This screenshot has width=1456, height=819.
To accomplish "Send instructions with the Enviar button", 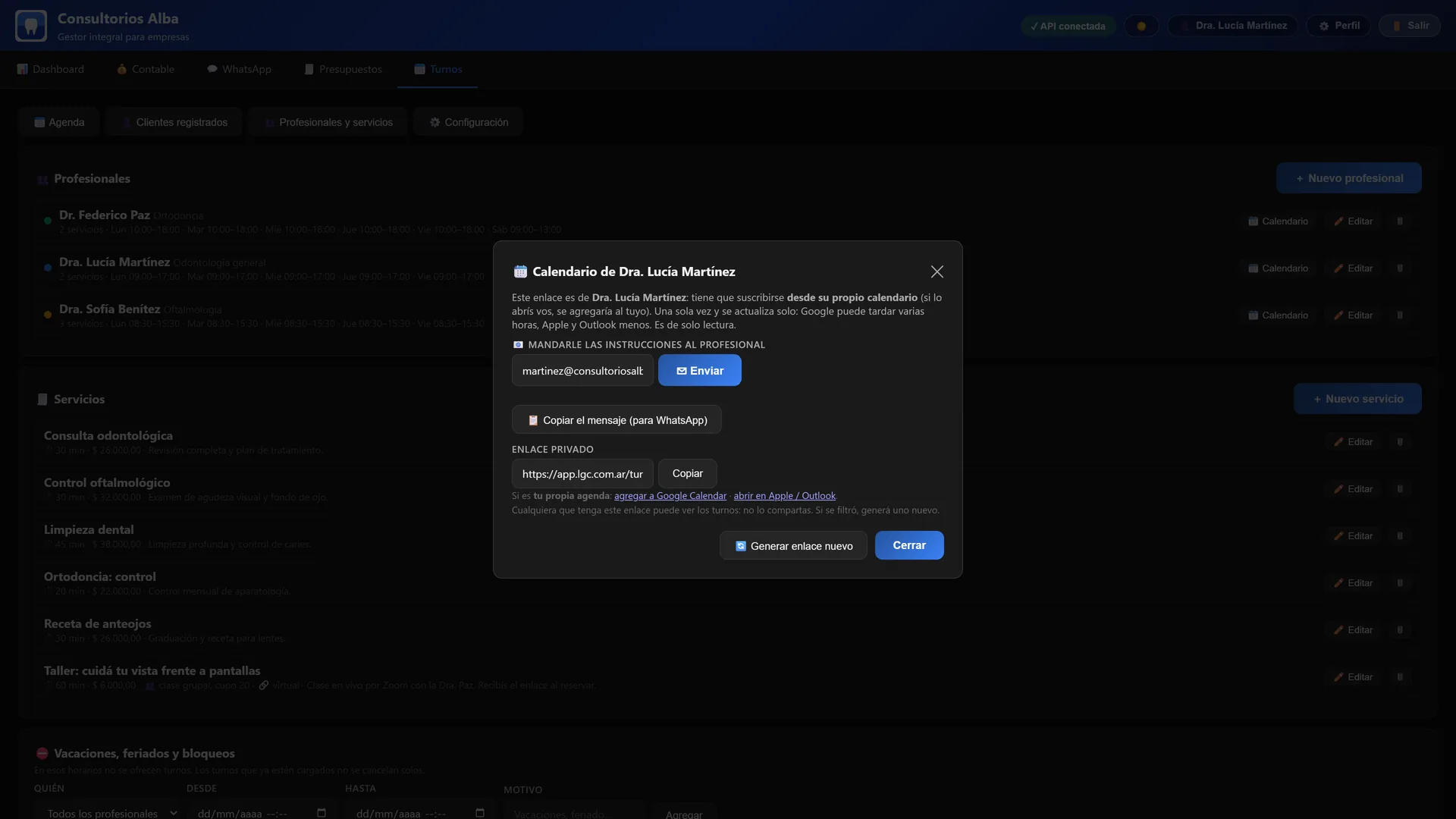I will click(699, 371).
